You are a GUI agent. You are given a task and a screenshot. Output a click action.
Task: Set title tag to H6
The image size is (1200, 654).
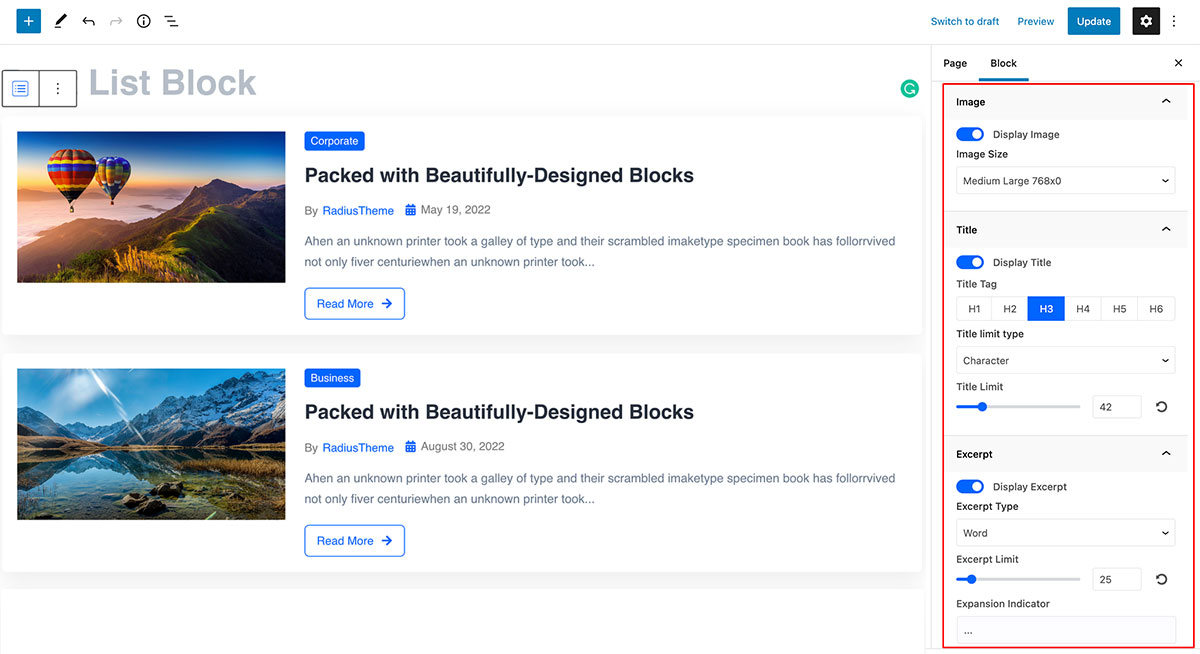click(1156, 309)
